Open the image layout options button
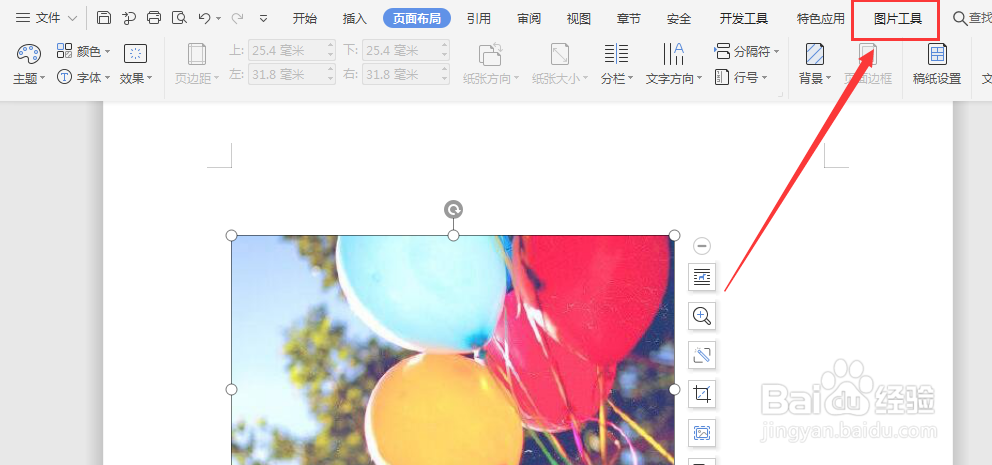 click(702, 276)
